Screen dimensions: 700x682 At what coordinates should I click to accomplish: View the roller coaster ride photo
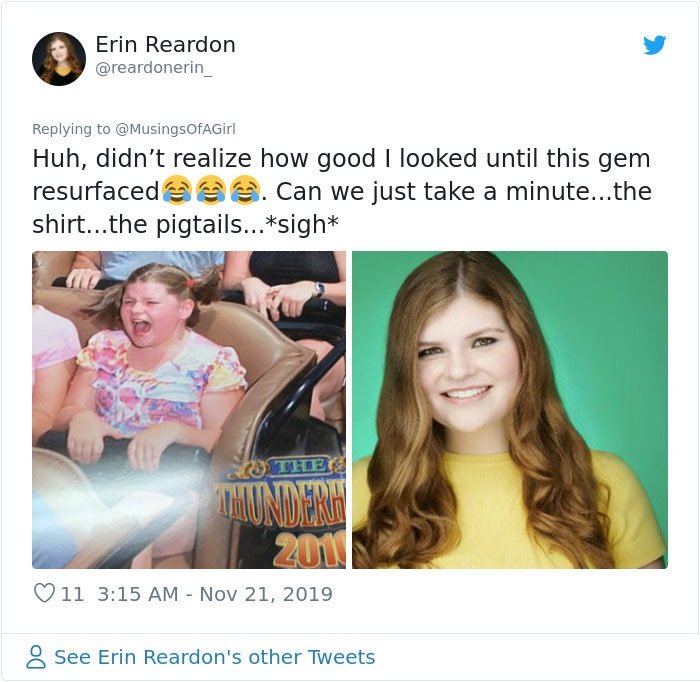coord(189,410)
